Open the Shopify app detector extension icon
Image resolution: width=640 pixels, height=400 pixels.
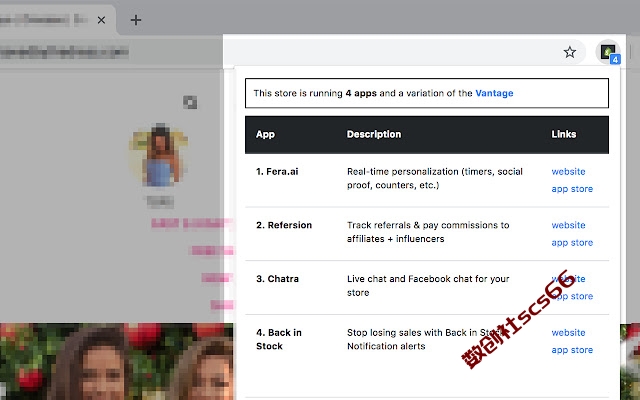(608, 53)
